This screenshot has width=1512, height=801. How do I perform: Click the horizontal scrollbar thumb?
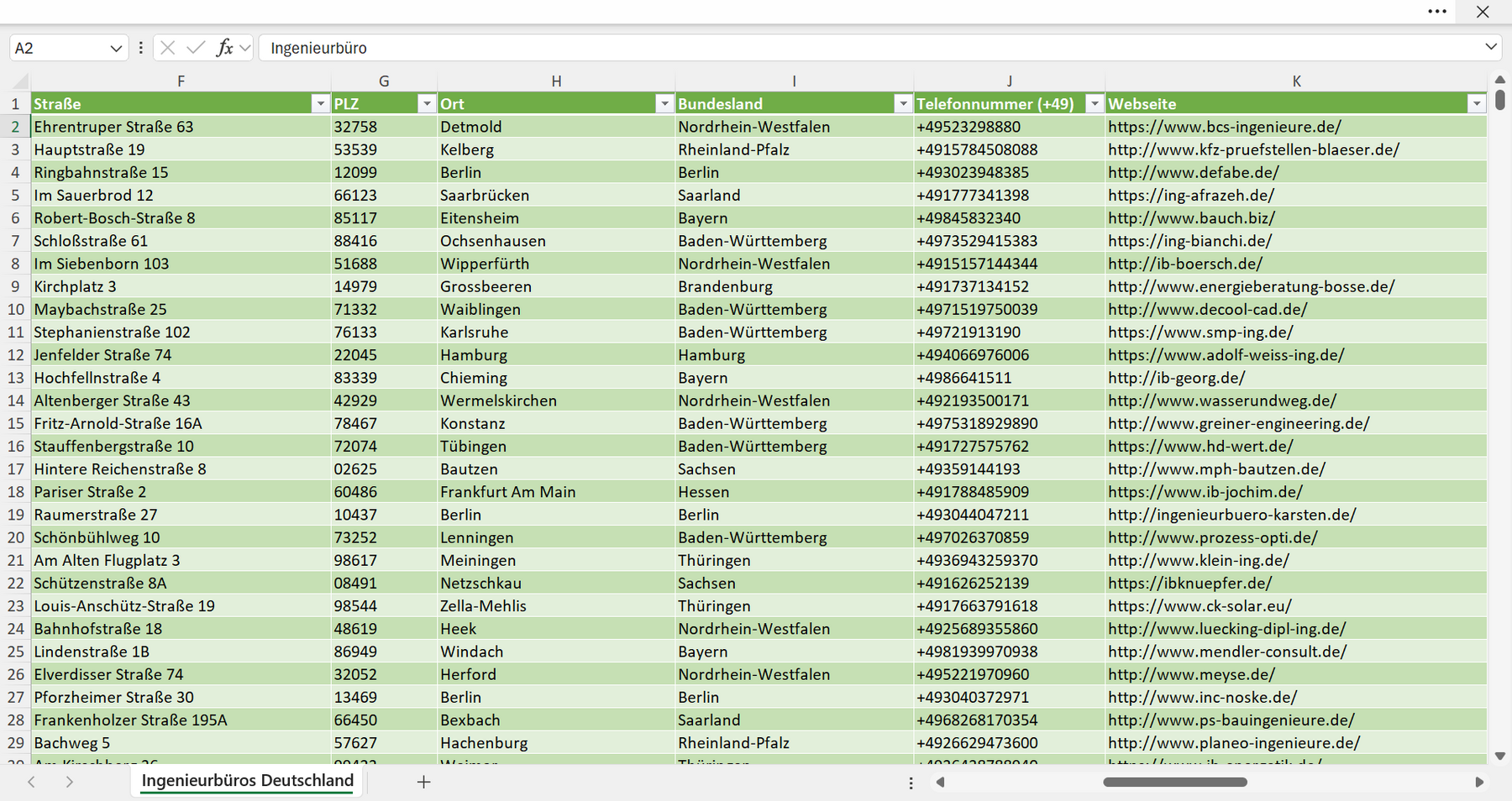point(1175,783)
